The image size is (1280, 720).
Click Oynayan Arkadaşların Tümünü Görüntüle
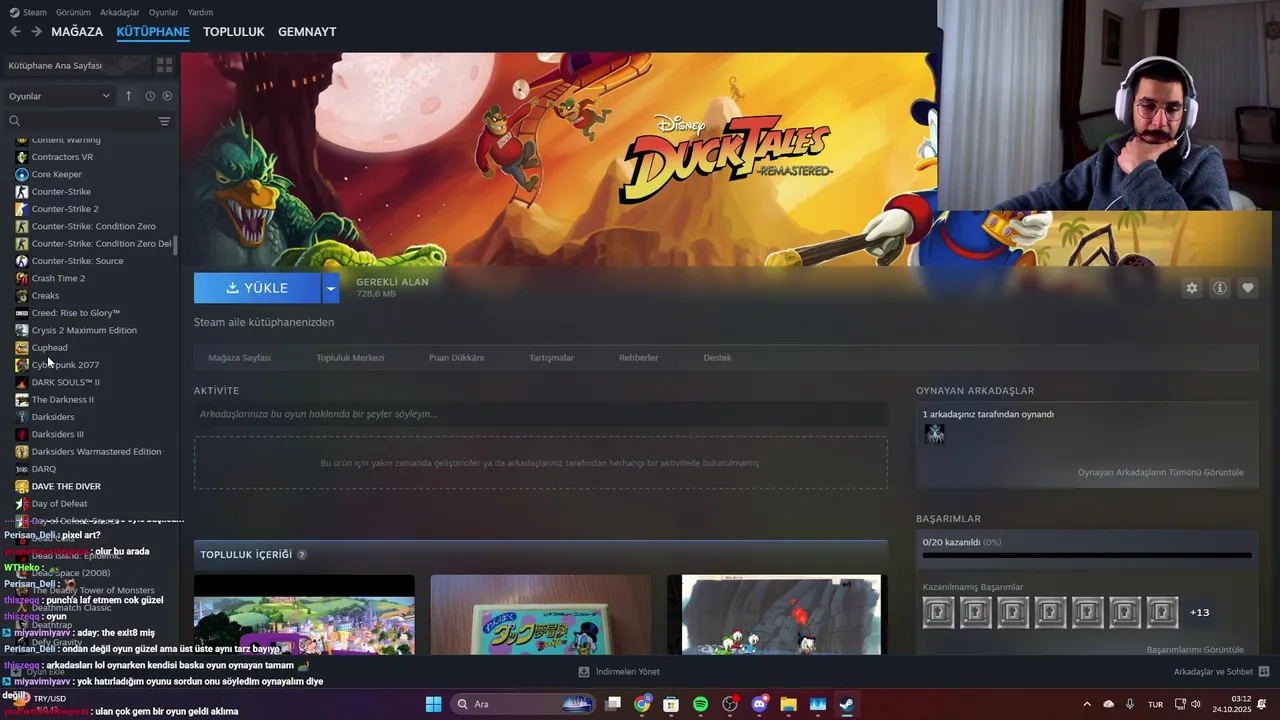(1160, 472)
